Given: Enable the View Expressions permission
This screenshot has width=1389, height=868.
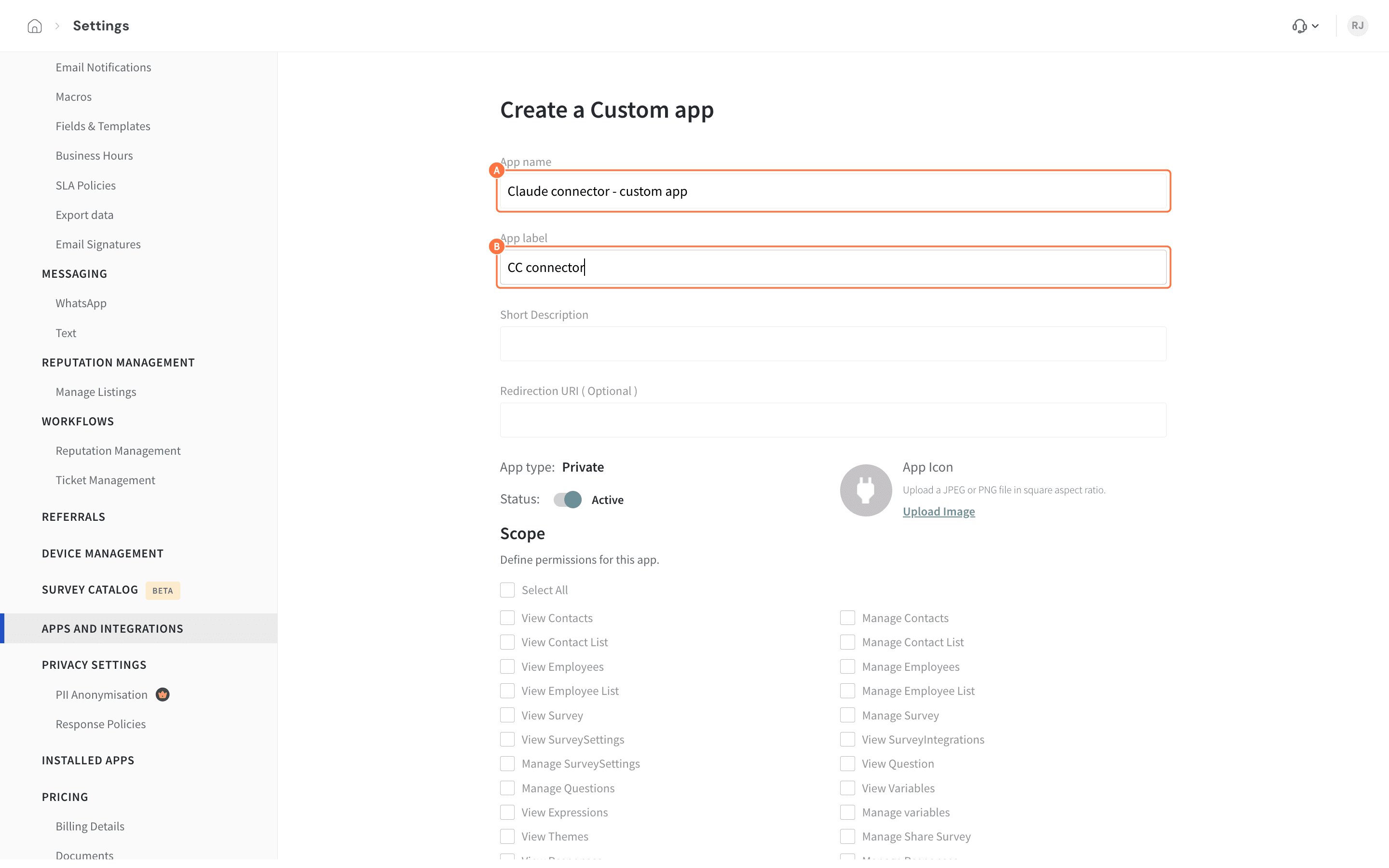Looking at the screenshot, I should 507,813.
